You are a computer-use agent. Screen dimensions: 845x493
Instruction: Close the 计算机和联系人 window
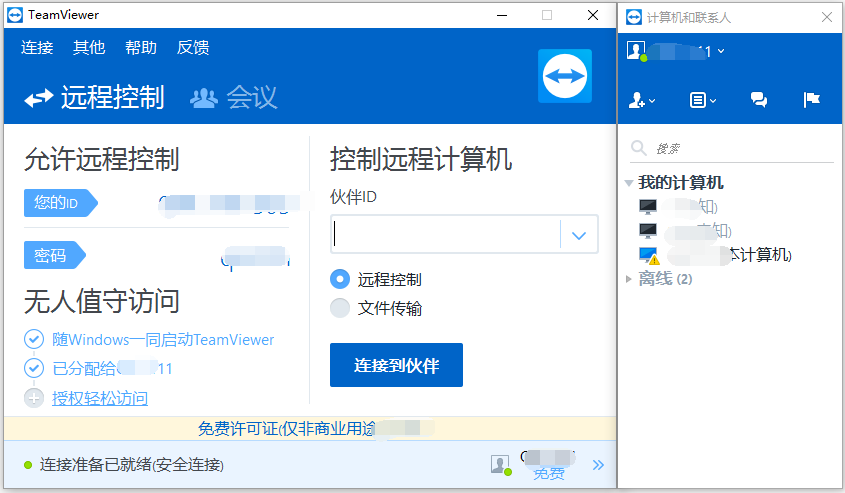(x=827, y=17)
